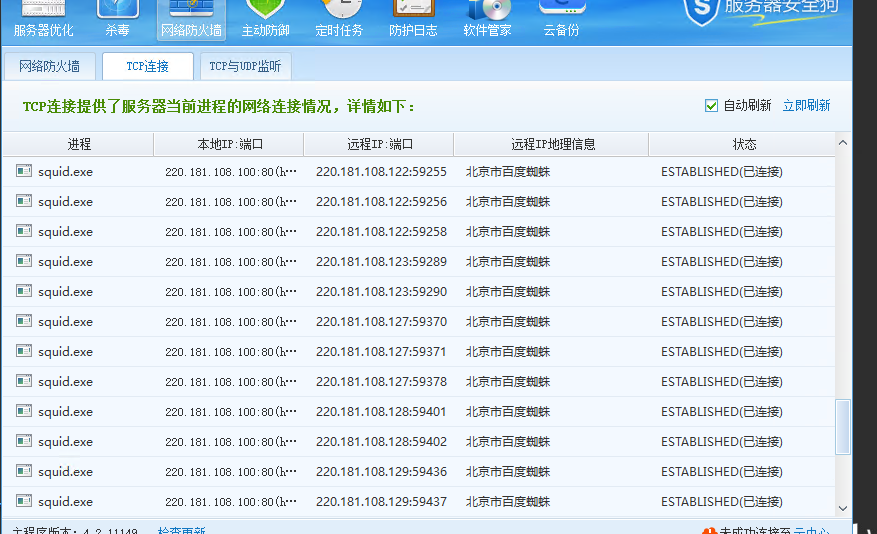Screen dimensions: 877x534
Task: Click process icon for remote port 59401
Action: [23, 411]
